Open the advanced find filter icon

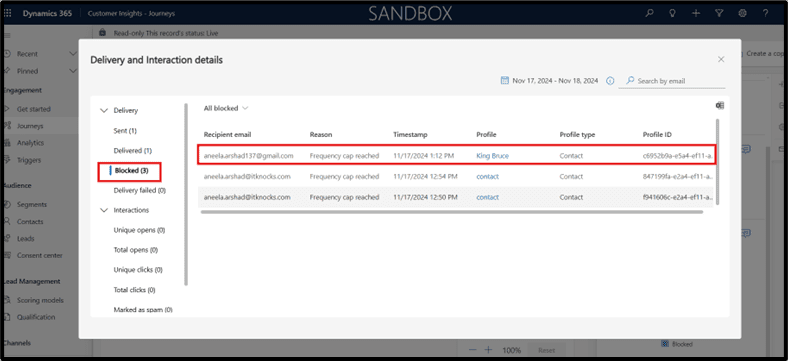(719, 14)
